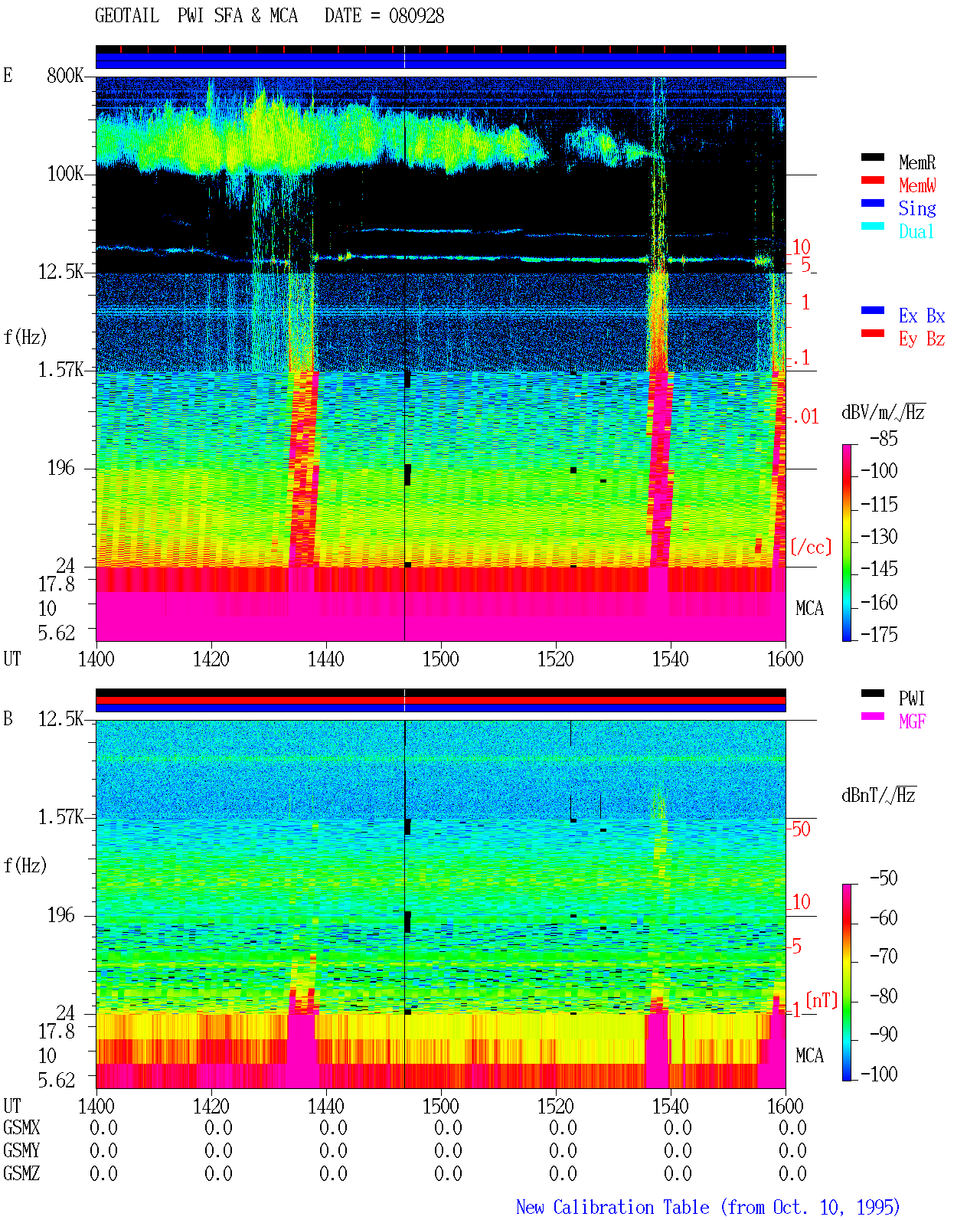Click the MemW legend label
980x1220 pixels.
coord(917,185)
